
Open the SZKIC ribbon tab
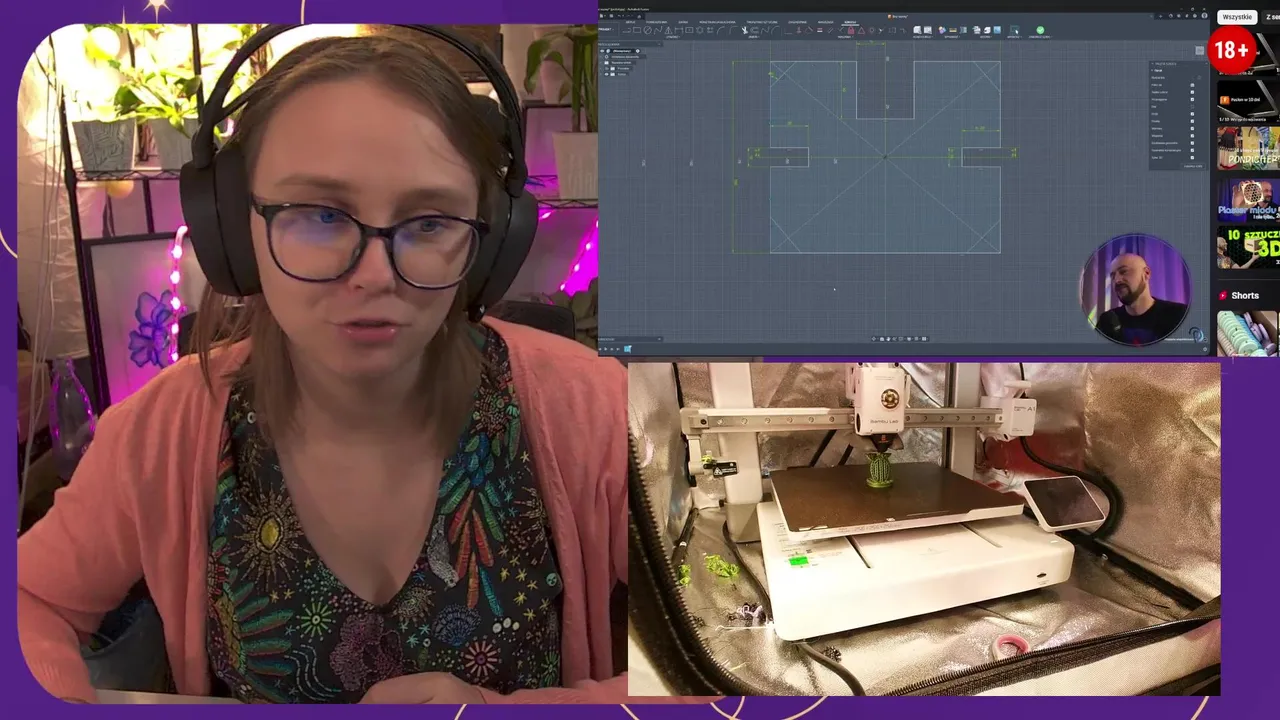850,22
